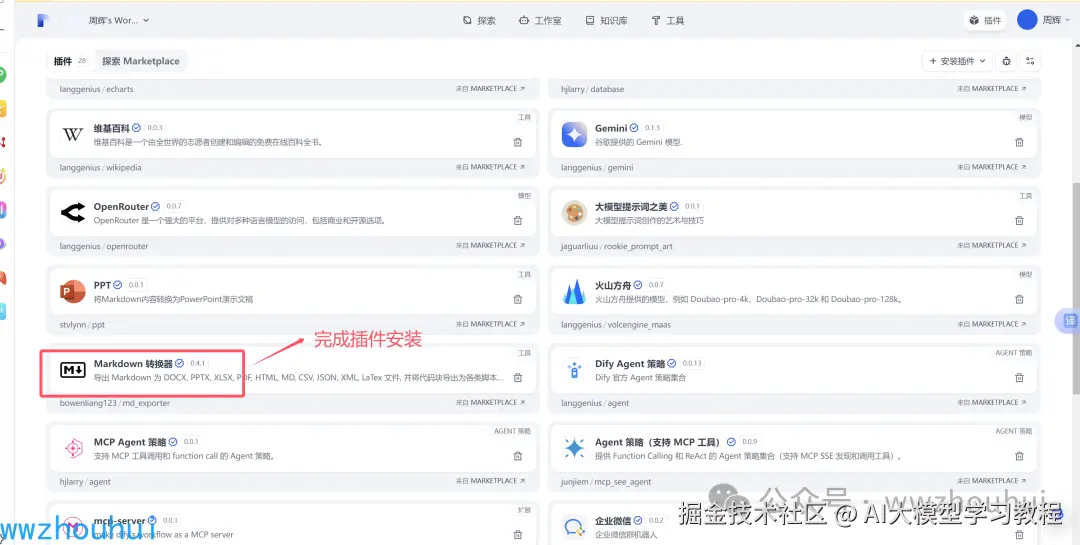Click the MCP Agent 策略 pink icon
1080x545 pixels.
pos(73,449)
